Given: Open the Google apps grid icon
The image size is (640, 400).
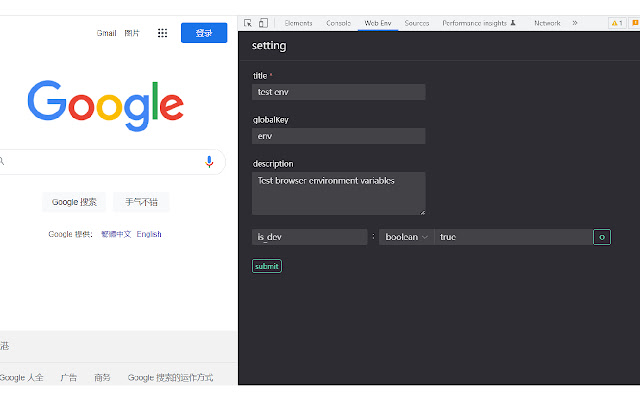Looking at the screenshot, I should coord(162,33).
